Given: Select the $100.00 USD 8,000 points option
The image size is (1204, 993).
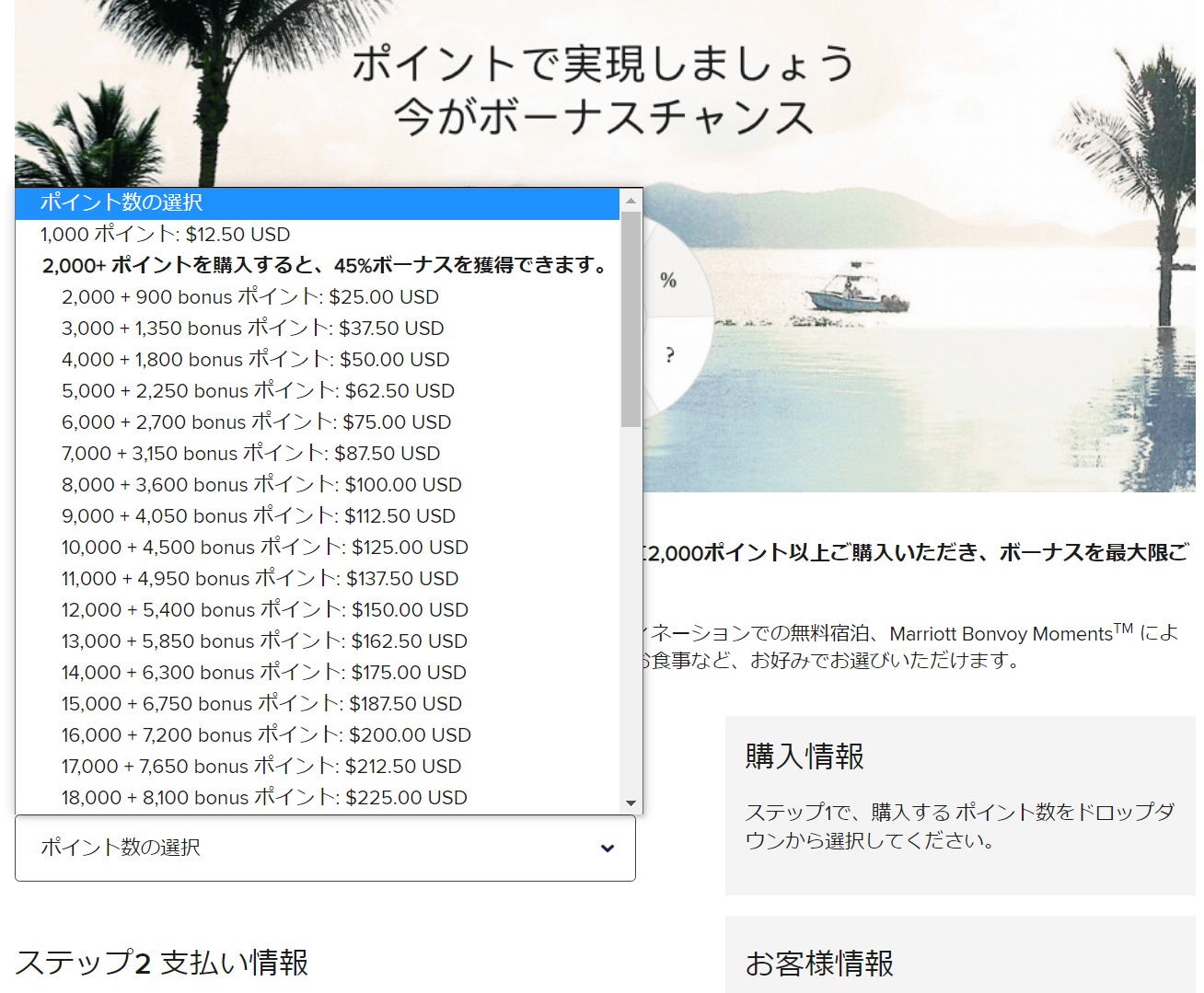Looking at the screenshot, I should (261, 485).
